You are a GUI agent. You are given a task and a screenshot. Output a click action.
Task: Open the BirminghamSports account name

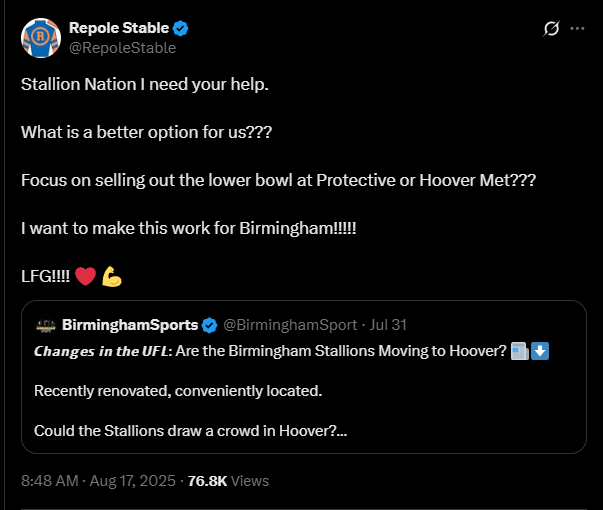click(129, 325)
